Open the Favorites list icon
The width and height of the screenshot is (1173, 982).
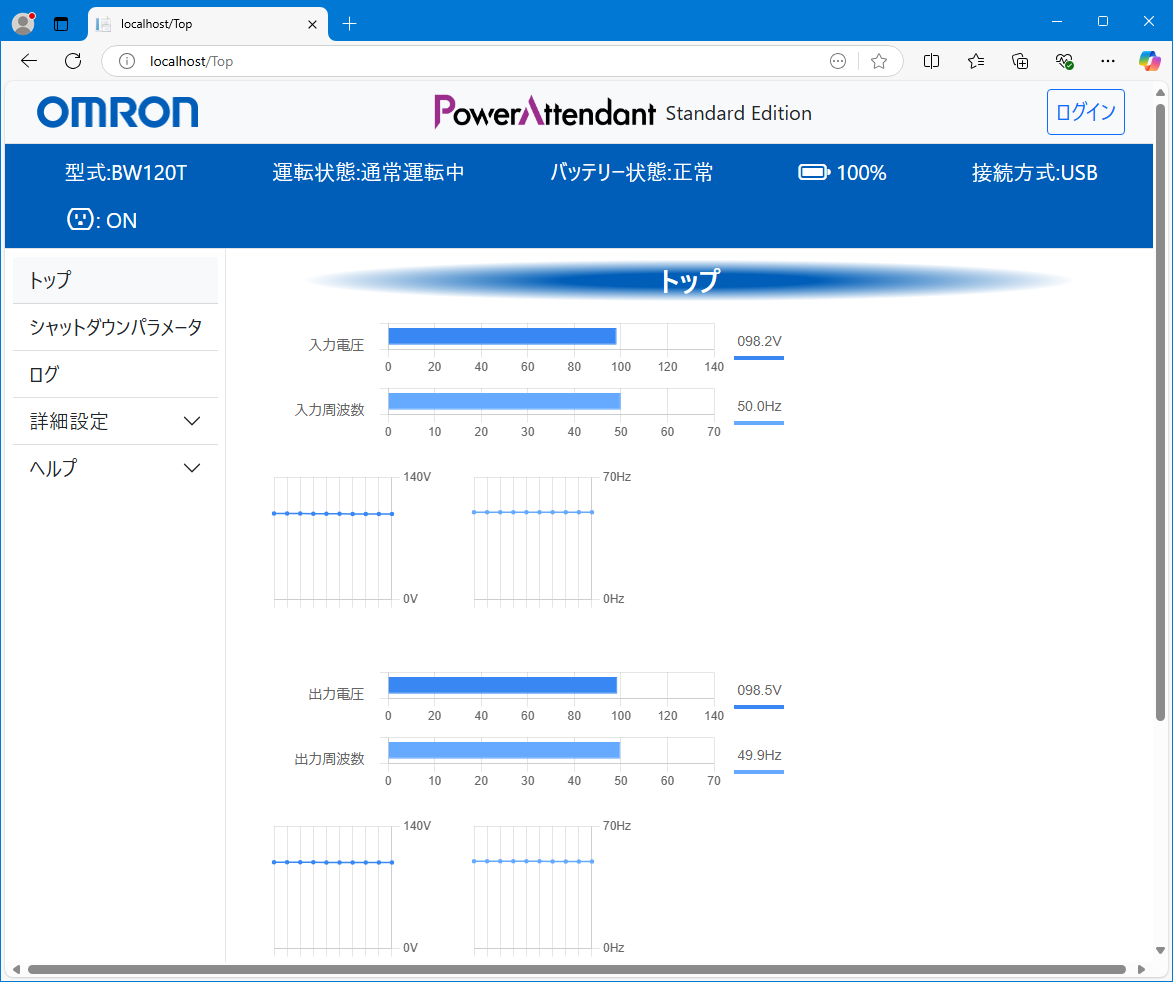pos(976,61)
